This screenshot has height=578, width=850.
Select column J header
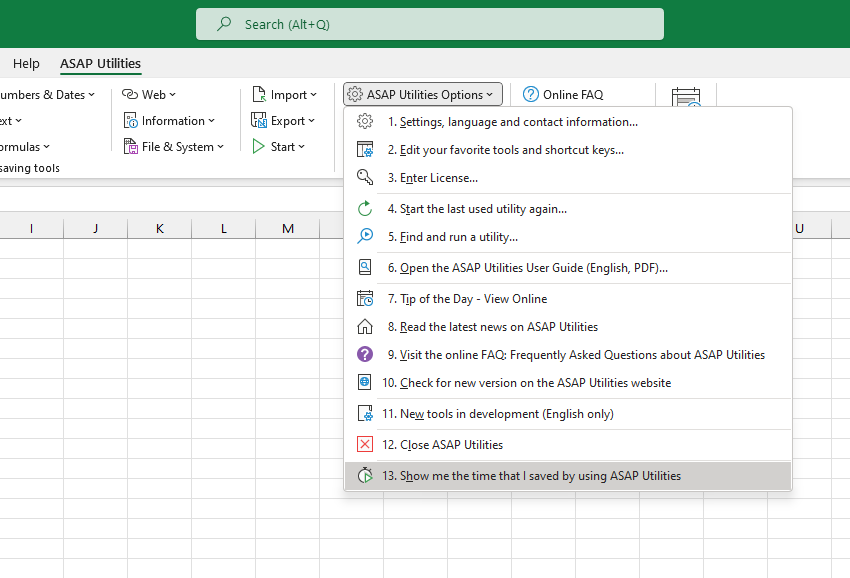[x=95, y=228]
